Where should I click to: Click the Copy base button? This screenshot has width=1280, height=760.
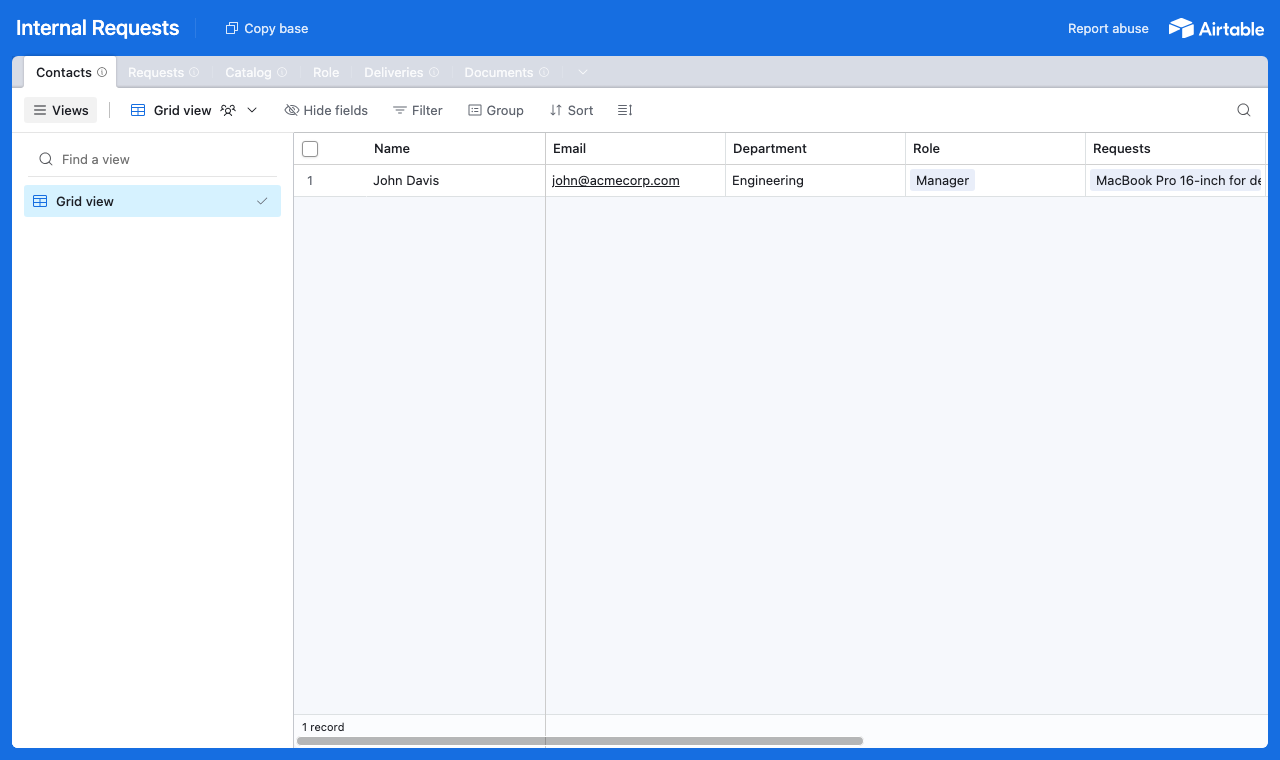point(267,28)
